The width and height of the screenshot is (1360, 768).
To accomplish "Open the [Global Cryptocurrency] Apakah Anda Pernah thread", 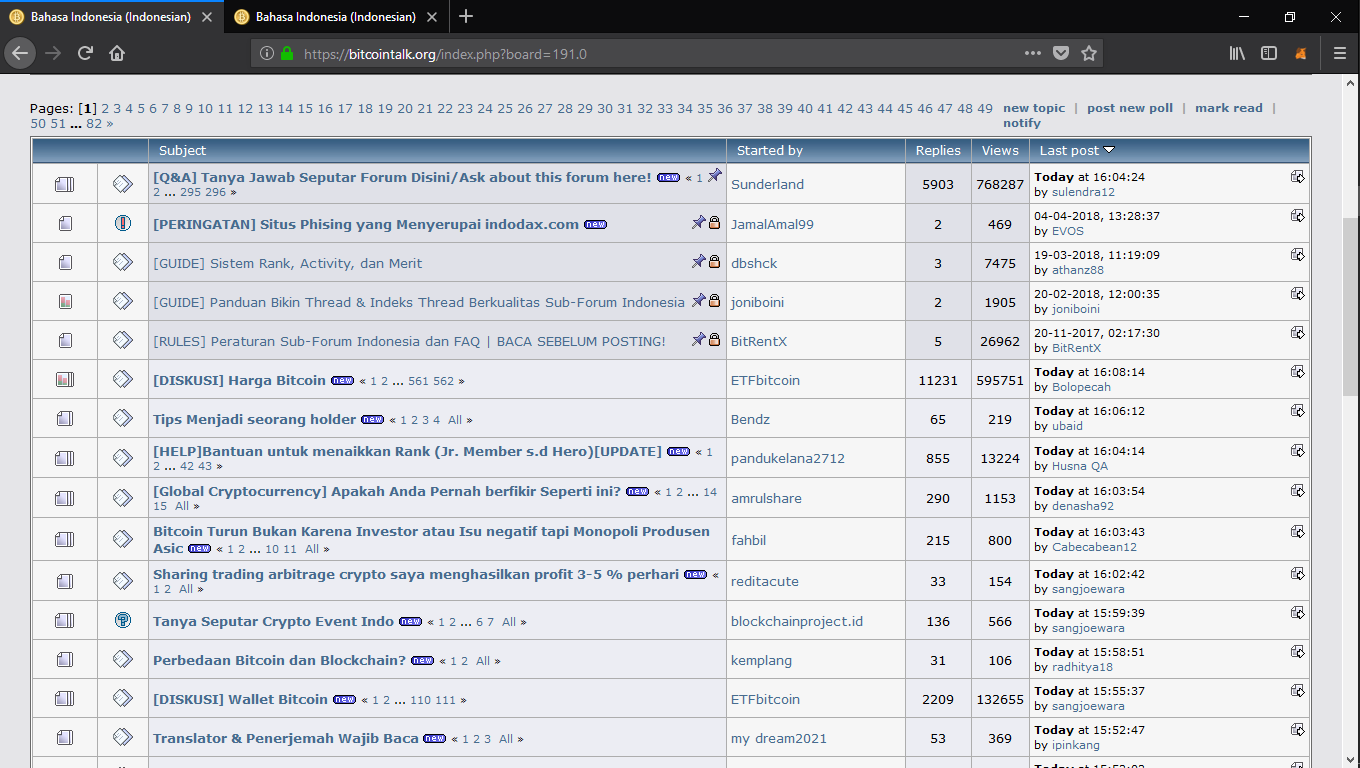I will point(387,491).
